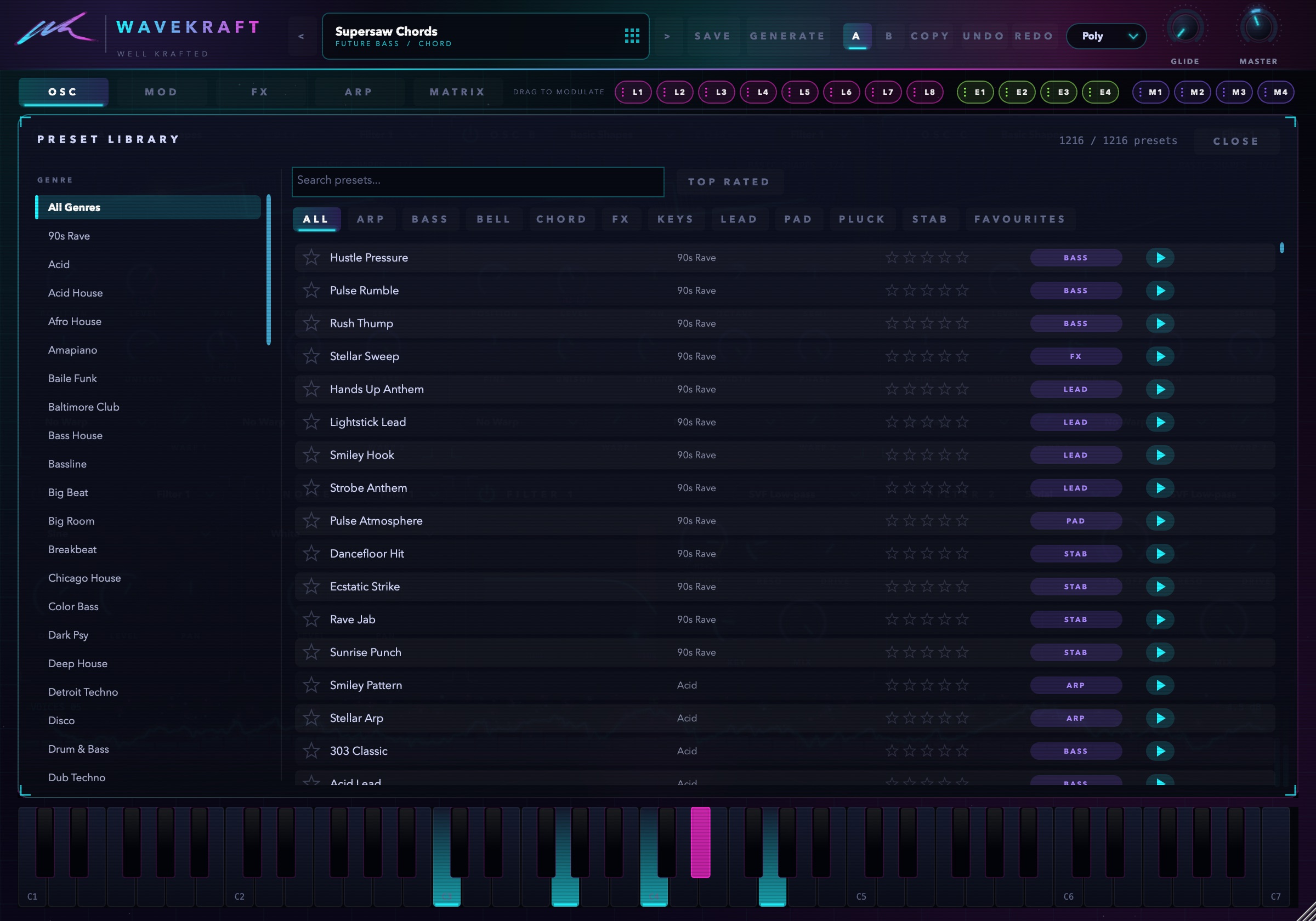Screen dimensions: 1316x921
Task: Click the SAVE button
Action: [x=712, y=36]
